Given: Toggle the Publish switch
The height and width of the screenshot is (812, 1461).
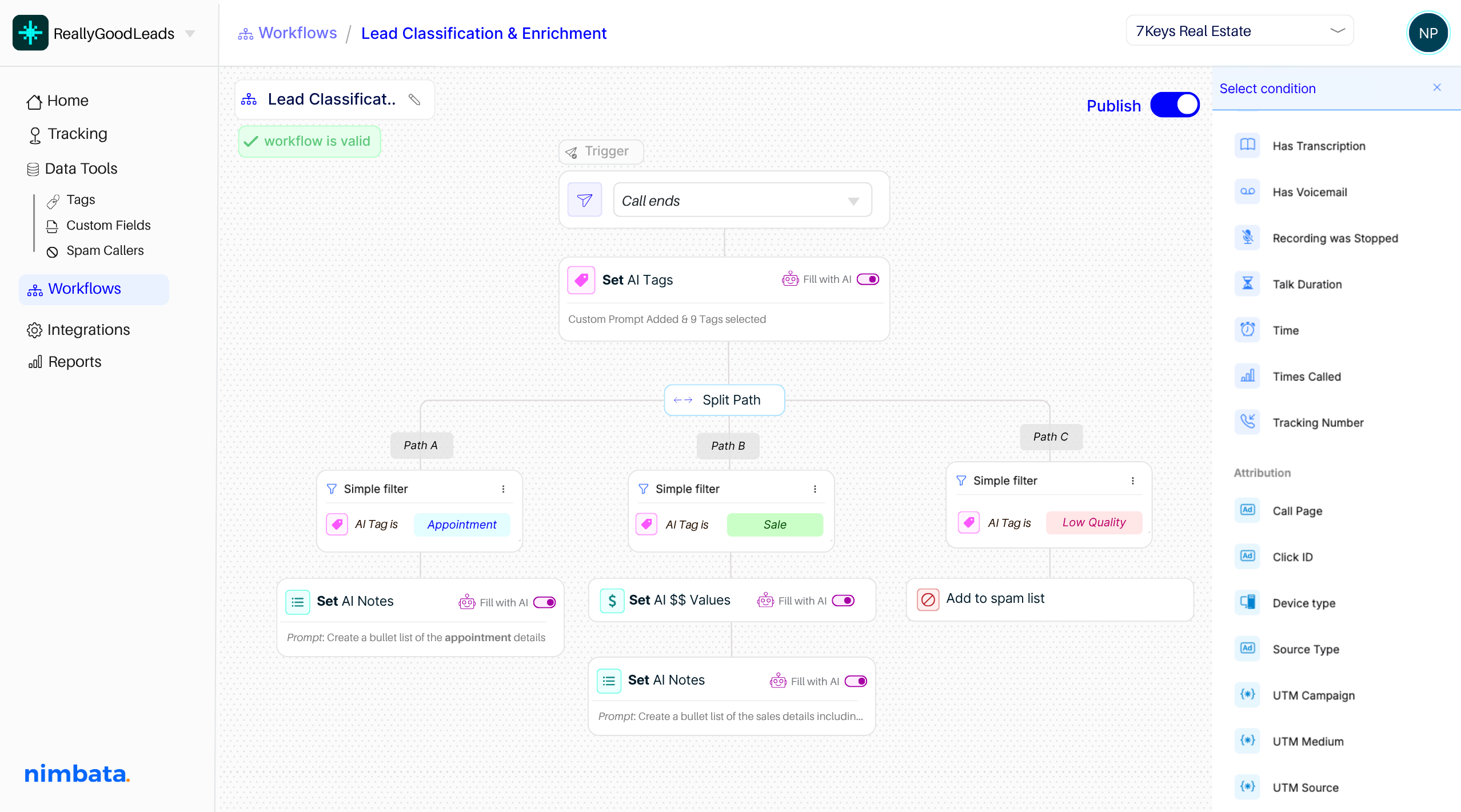Looking at the screenshot, I should point(1175,105).
